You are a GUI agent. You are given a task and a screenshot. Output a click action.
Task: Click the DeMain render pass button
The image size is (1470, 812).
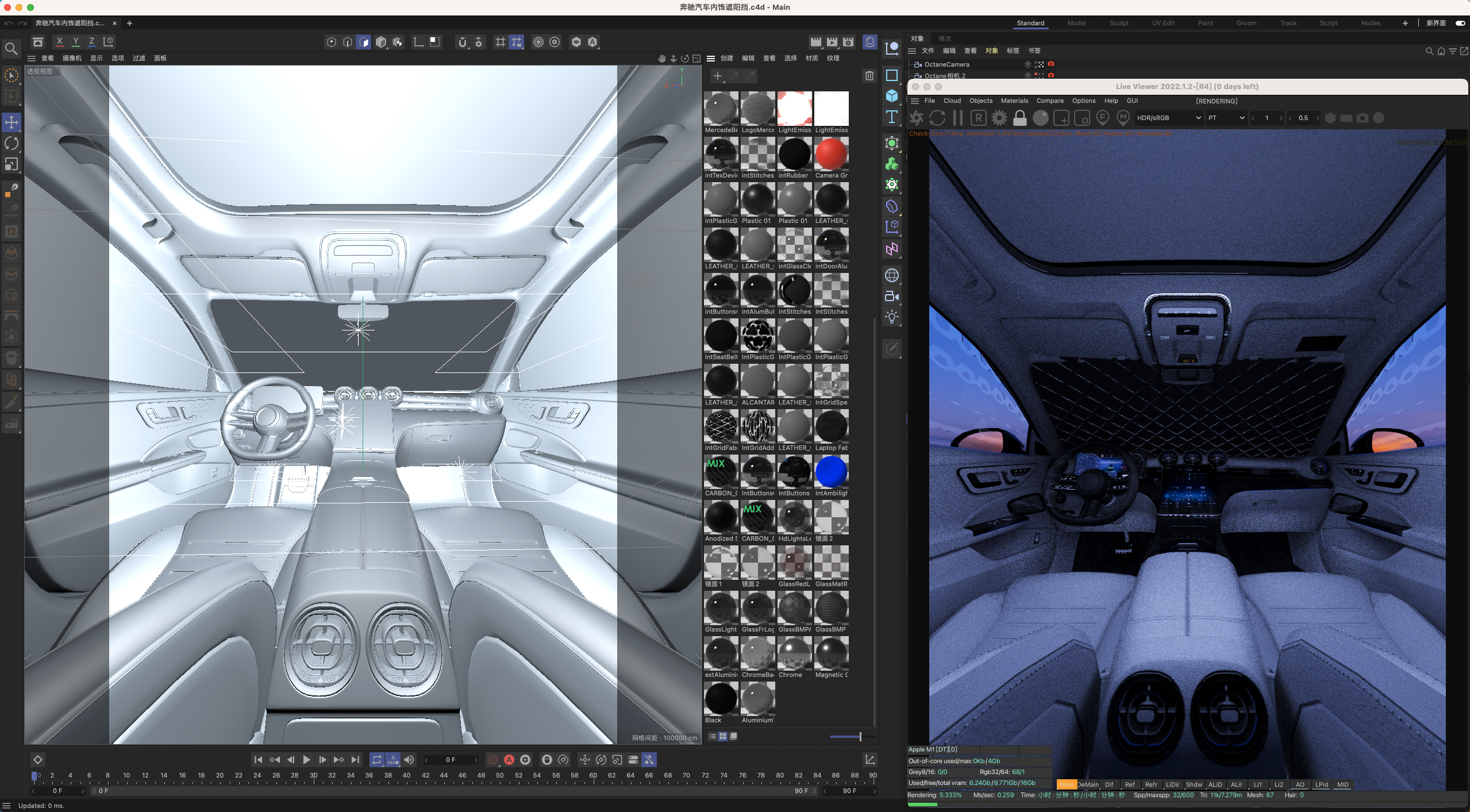1088,784
